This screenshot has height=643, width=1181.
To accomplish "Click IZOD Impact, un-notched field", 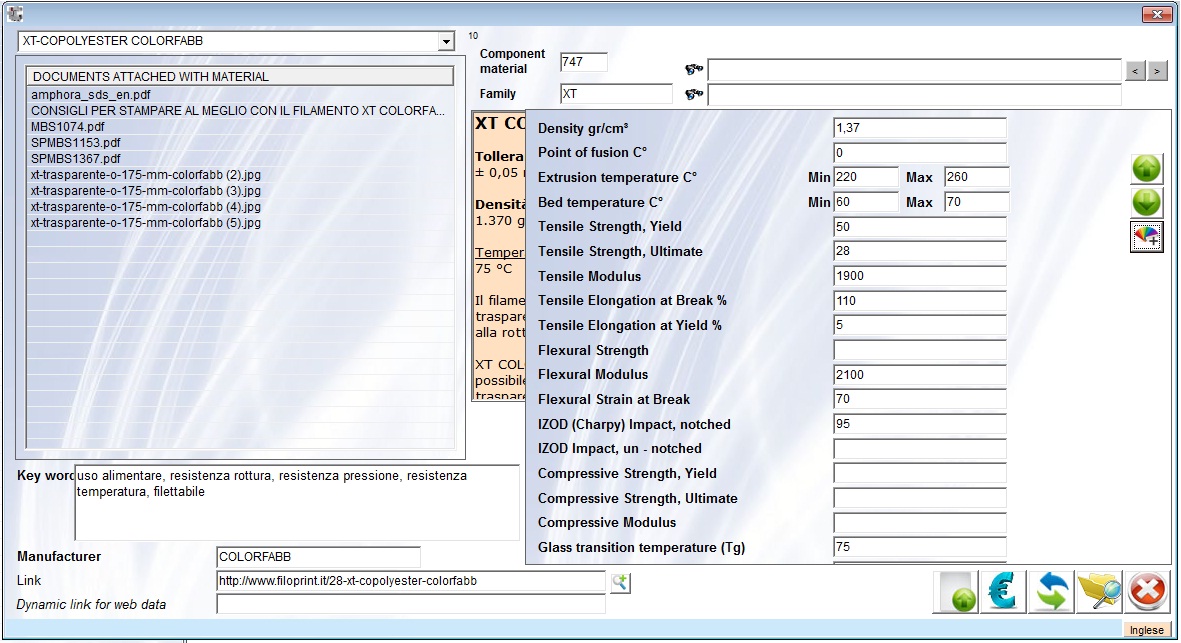I will (920, 449).
